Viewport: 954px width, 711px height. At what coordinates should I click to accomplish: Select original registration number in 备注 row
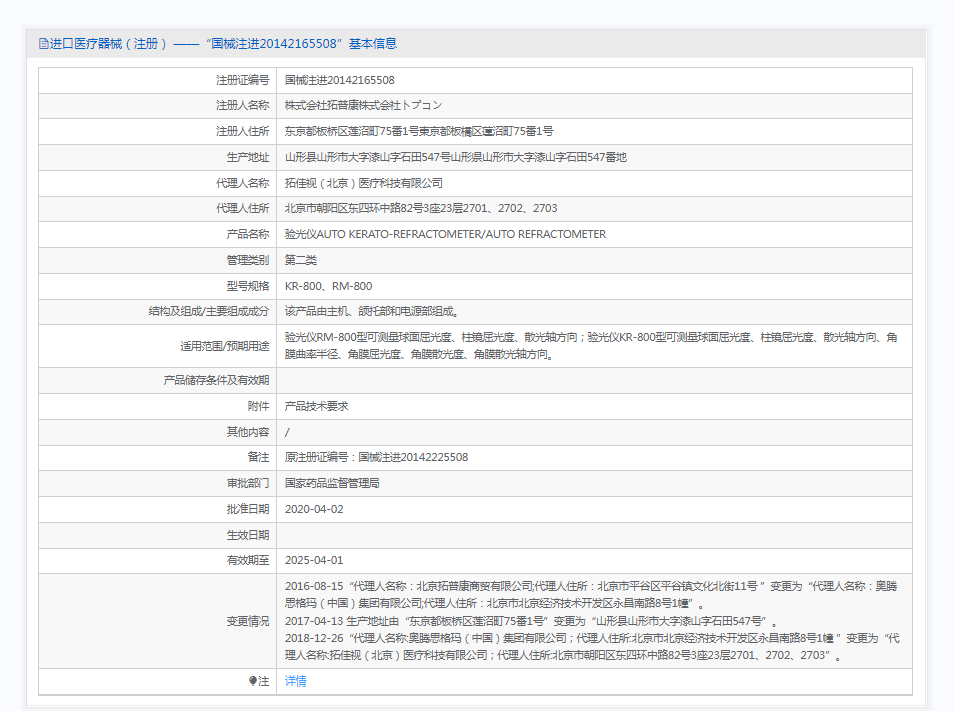[376, 458]
